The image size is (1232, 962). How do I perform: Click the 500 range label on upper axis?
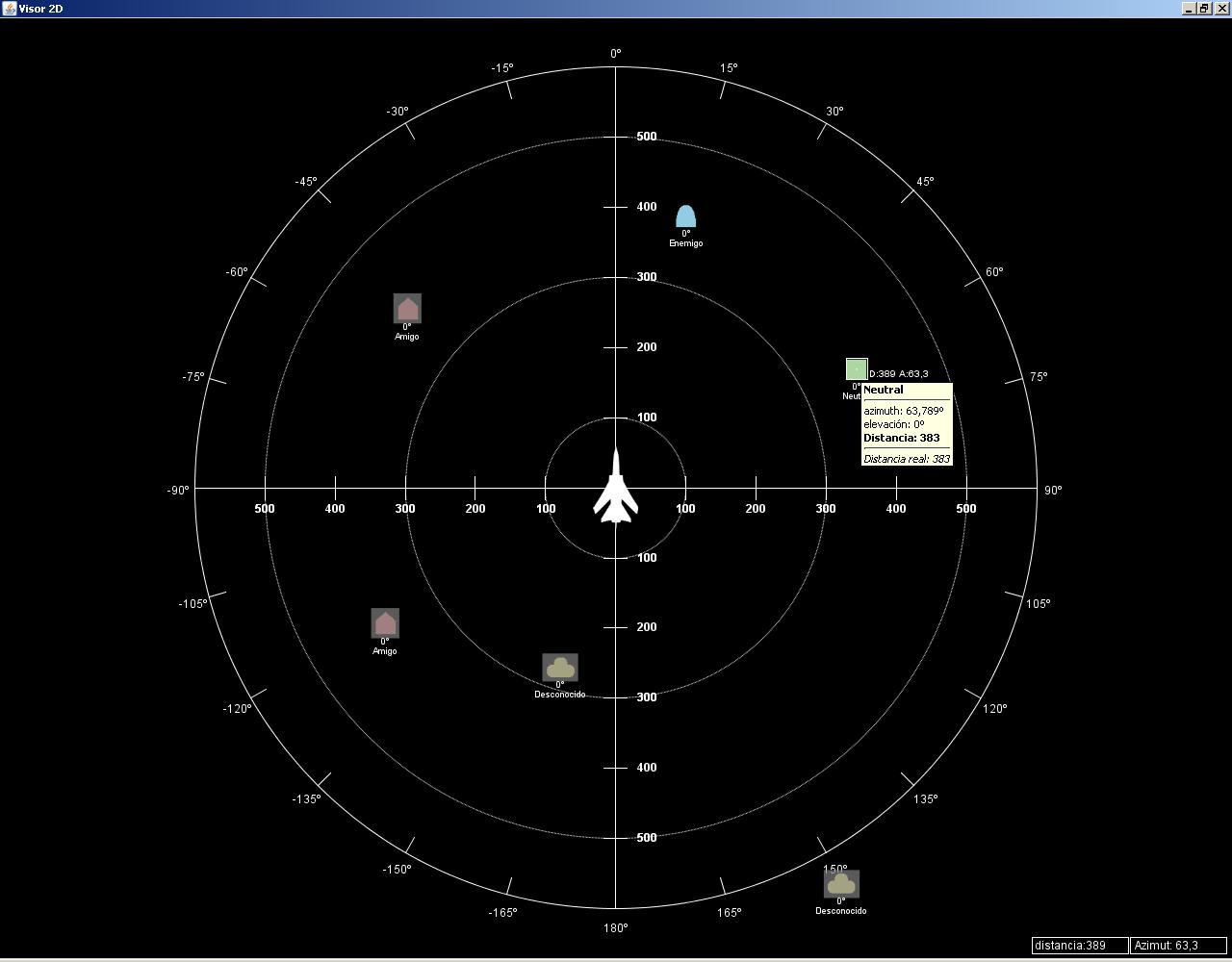click(647, 137)
